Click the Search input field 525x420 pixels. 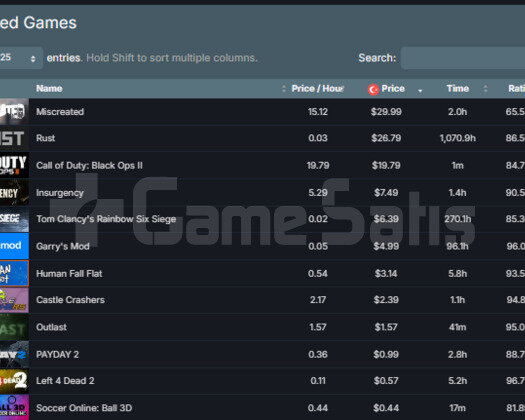pos(463,58)
